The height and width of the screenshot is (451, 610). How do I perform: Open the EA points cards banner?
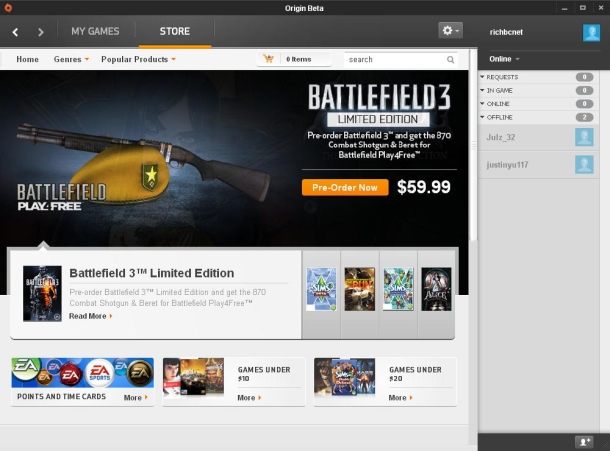82,373
